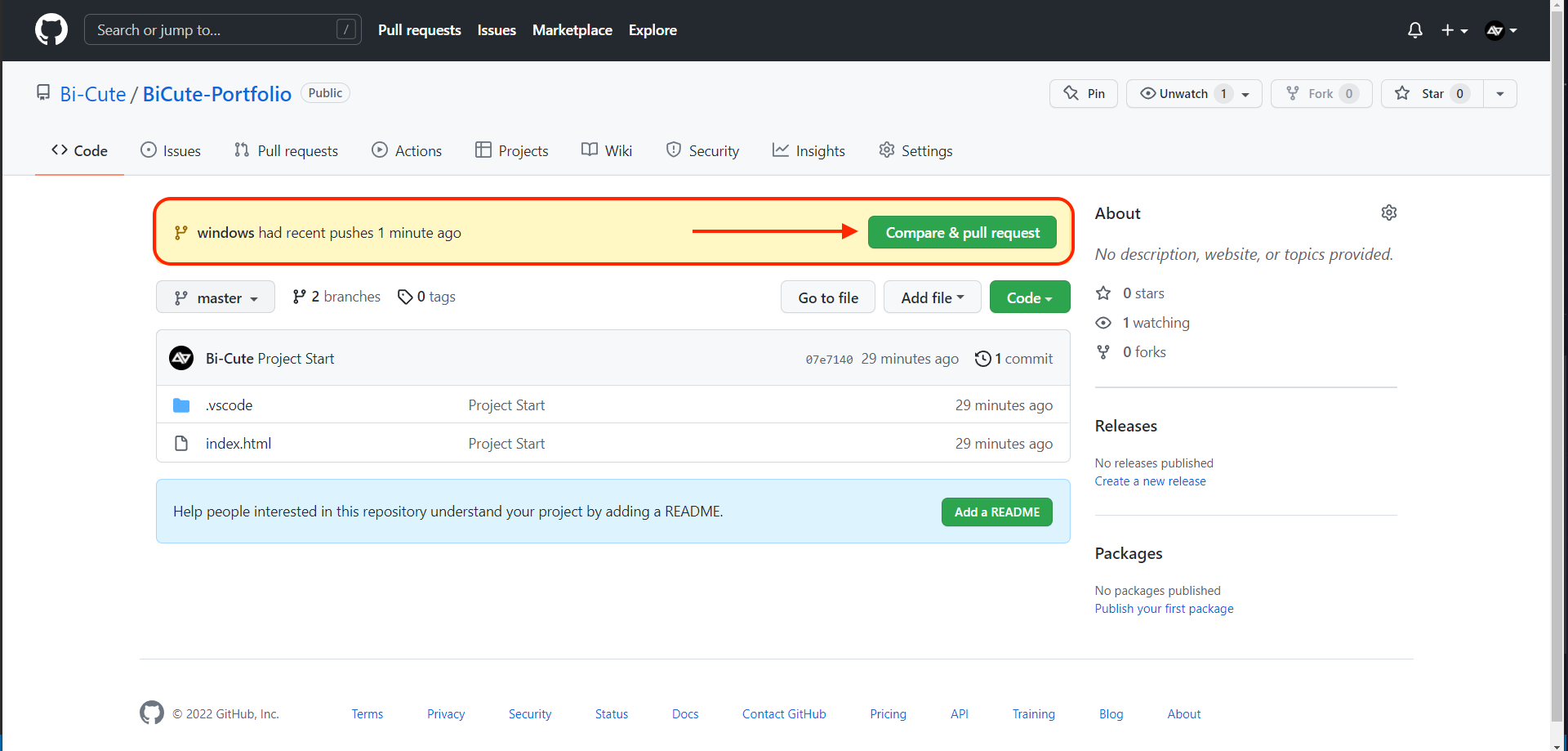This screenshot has height=751, width=1568.
Task: Open Pricing in the footer
Action: [889, 714]
